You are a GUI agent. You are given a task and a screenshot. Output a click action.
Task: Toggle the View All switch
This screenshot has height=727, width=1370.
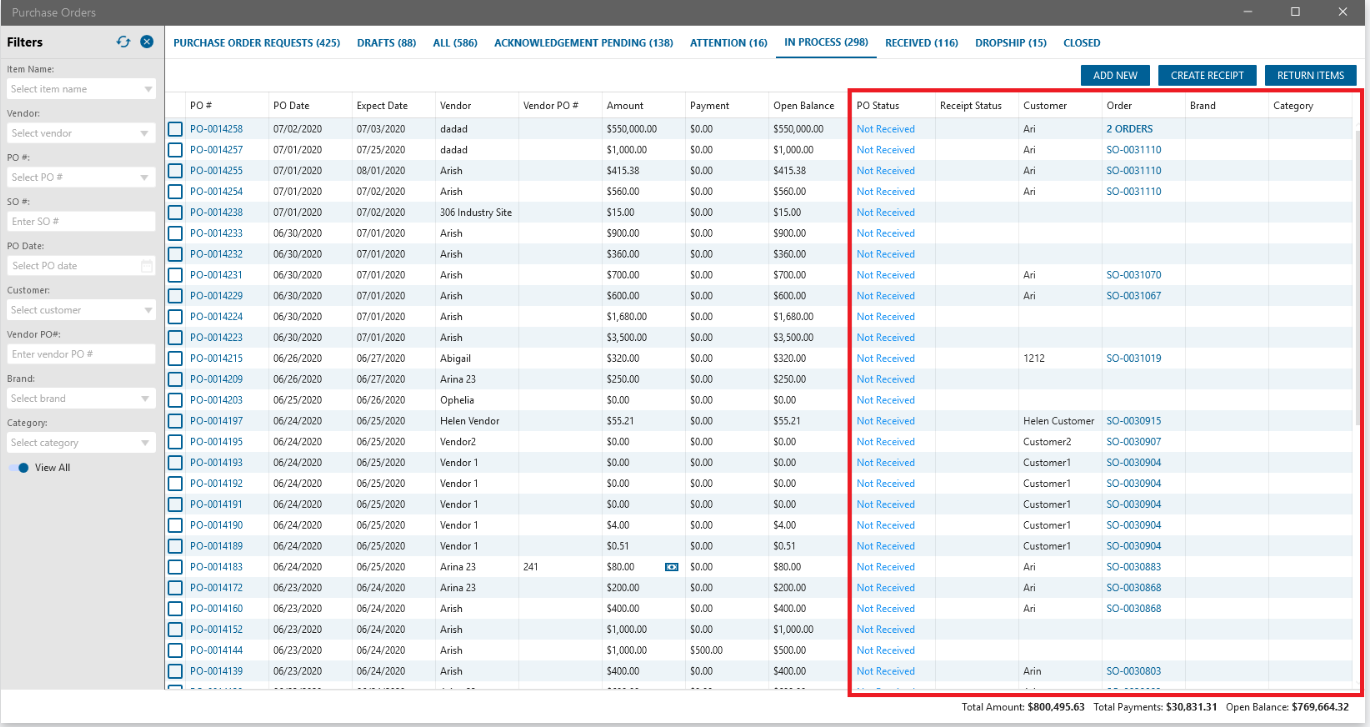click(19, 468)
